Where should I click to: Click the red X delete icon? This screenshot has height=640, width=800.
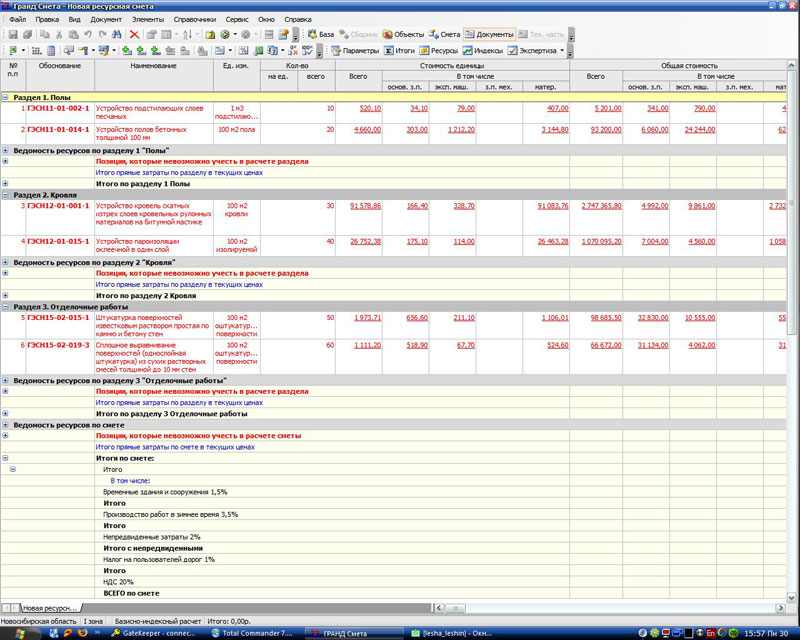coord(134,34)
